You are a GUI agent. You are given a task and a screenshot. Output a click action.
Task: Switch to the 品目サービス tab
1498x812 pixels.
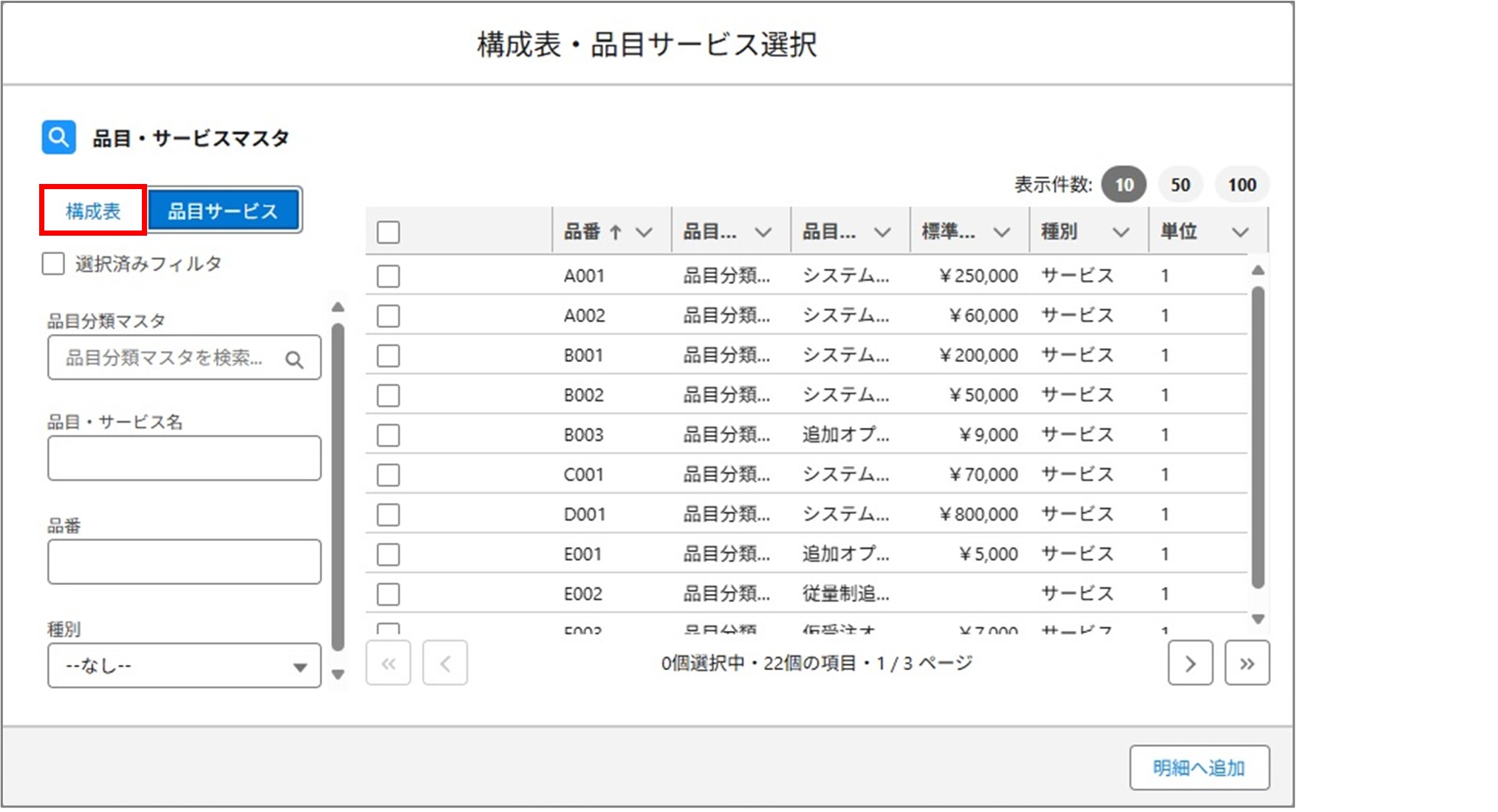[224, 209]
